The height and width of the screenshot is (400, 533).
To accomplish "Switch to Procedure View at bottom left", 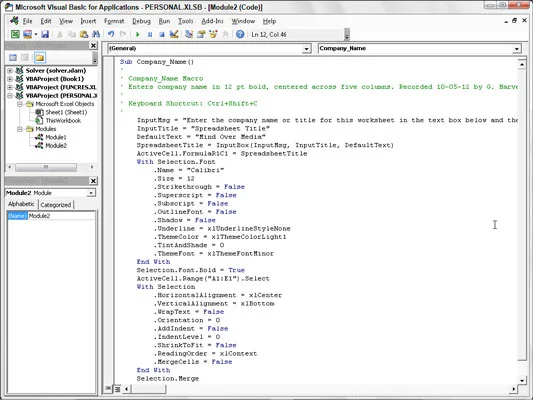I will tap(108, 388).
